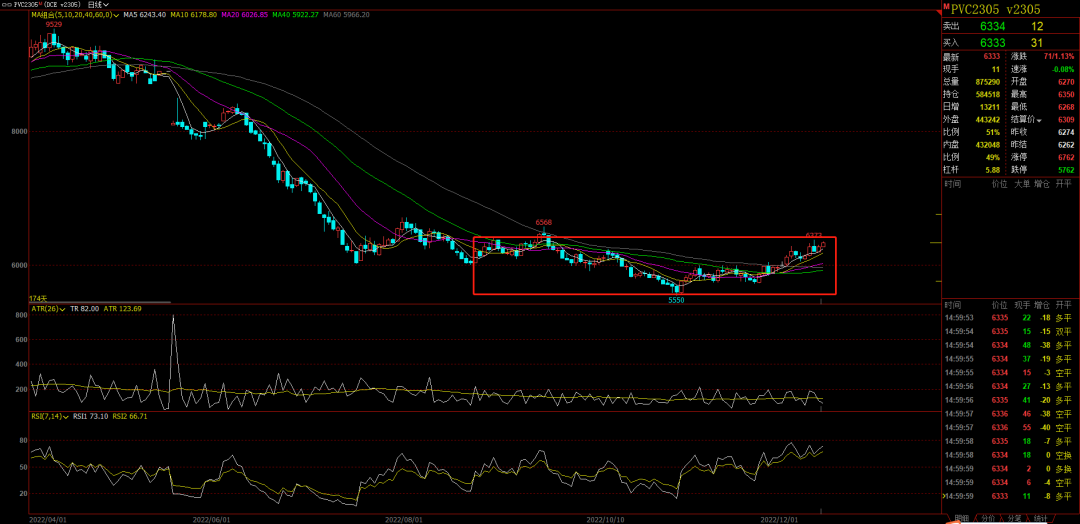The height and width of the screenshot is (524, 1080).
Task: Click the RSI2 66.71 label
Action: 129,416
